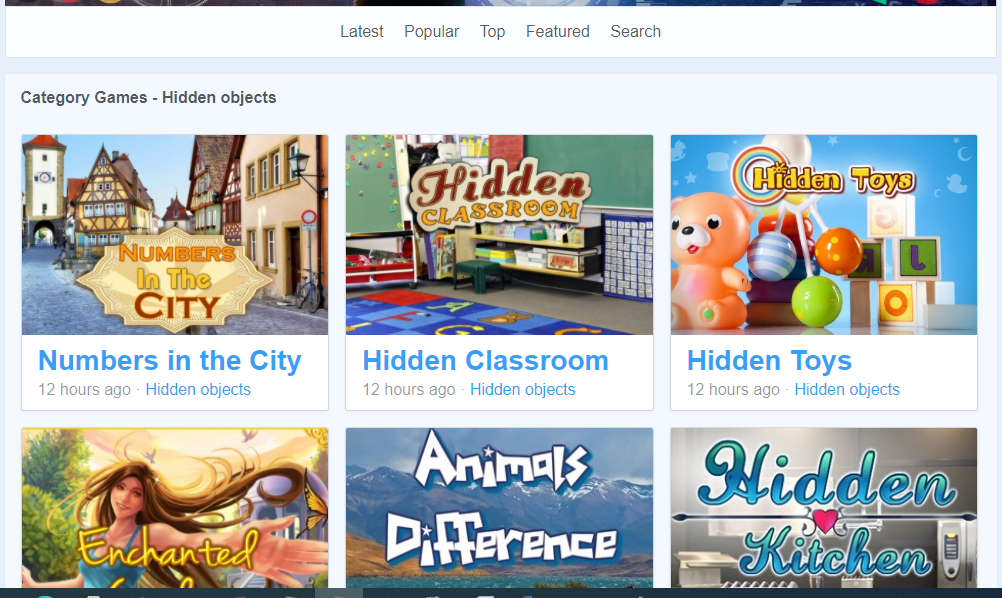Select the Hidden Toys teddy bear thumbnail

(x=823, y=235)
